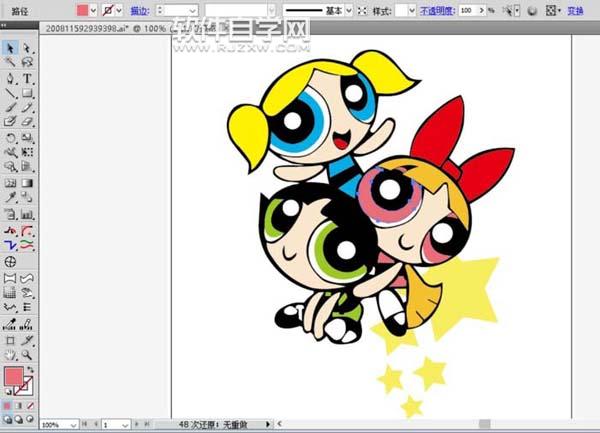Activate the Hand tool
This screenshot has height=433, width=600.
point(10,355)
